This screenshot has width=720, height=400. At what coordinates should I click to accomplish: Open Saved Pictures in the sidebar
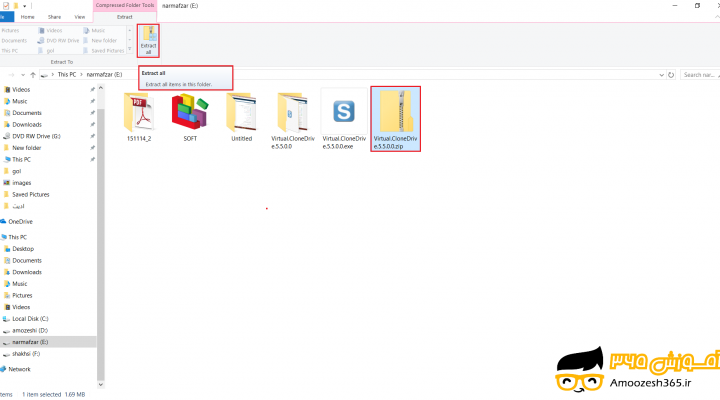coord(30,194)
